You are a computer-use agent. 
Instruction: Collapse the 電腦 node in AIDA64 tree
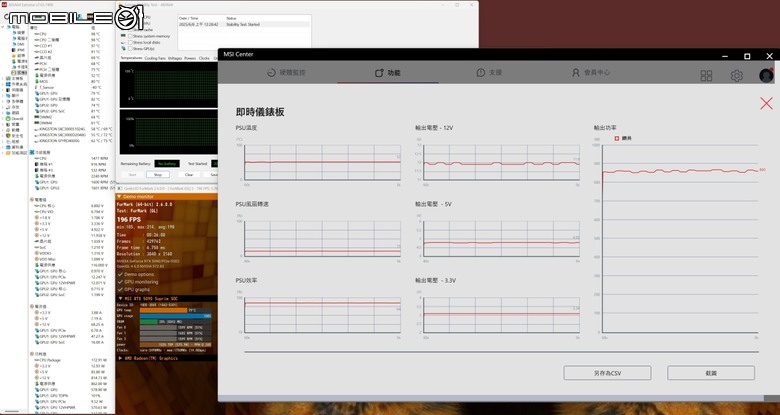(x=4, y=27)
